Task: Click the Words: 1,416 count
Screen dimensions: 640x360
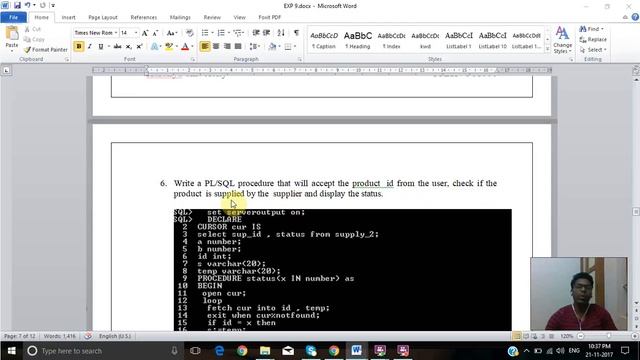Action: (60, 336)
